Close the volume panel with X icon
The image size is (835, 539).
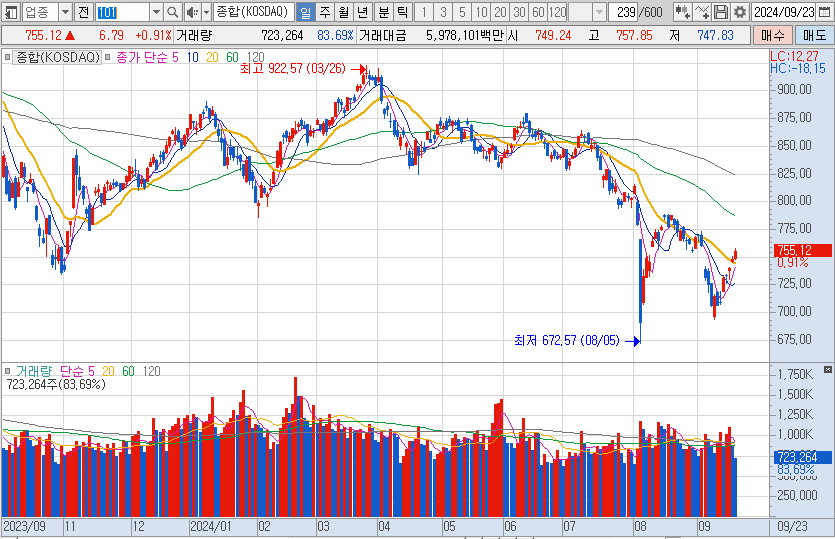click(827, 369)
